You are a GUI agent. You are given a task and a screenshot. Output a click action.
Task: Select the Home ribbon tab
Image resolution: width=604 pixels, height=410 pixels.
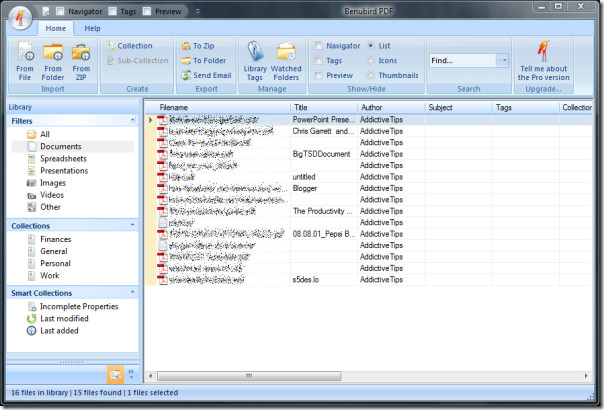pyautogui.click(x=55, y=28)
